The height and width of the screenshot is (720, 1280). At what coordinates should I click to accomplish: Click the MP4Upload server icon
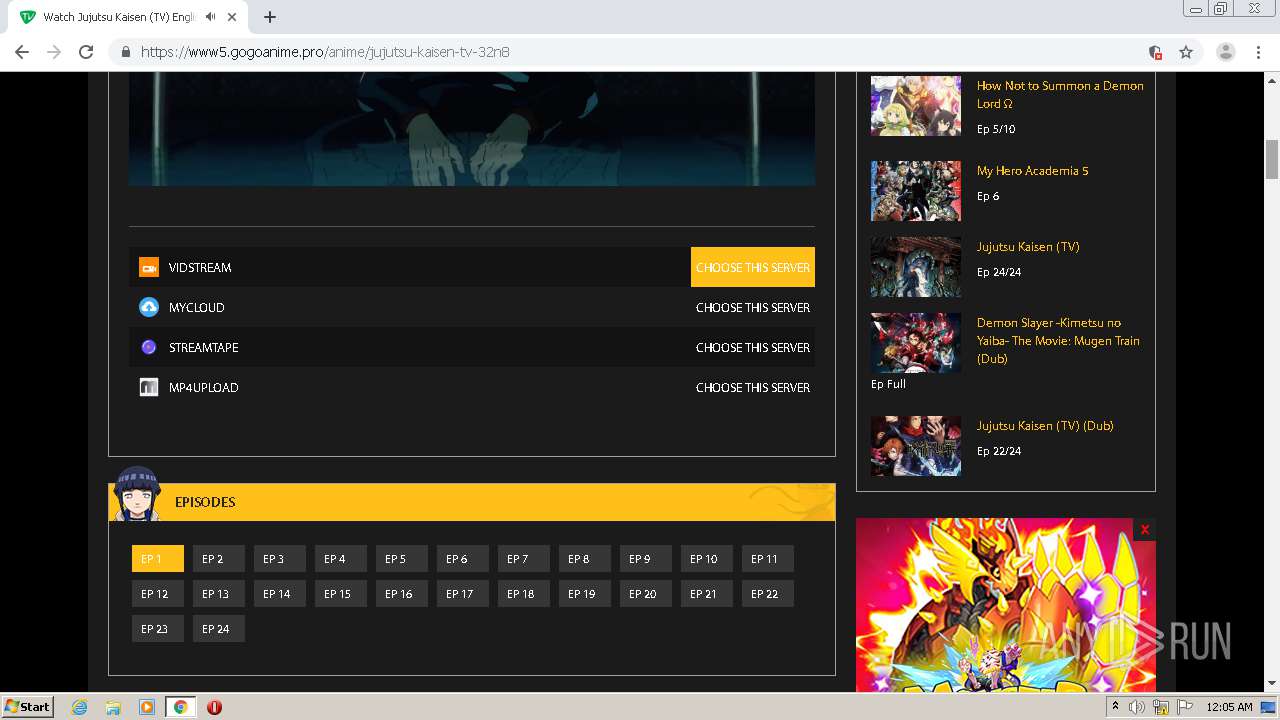(149, 387)
